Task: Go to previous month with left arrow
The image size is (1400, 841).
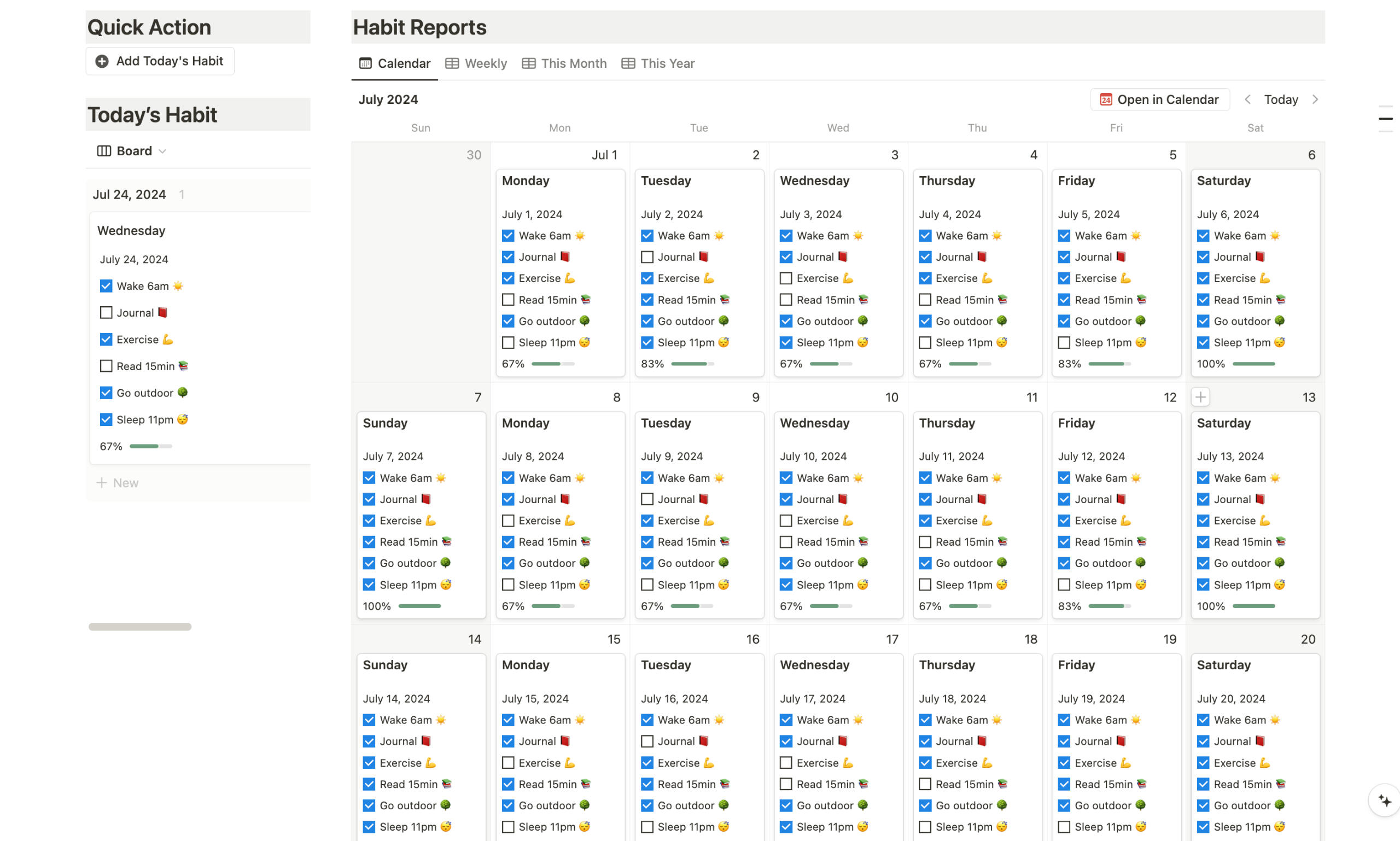Action: point(1247,100)
